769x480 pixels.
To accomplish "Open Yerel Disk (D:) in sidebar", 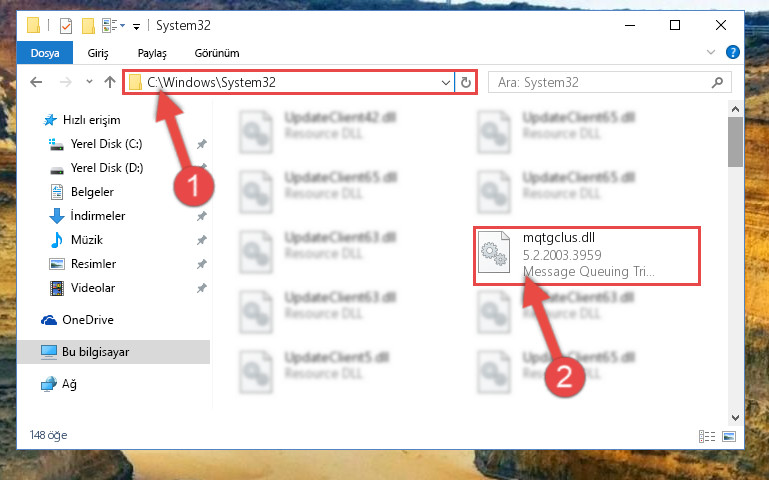I will (106, 168).
